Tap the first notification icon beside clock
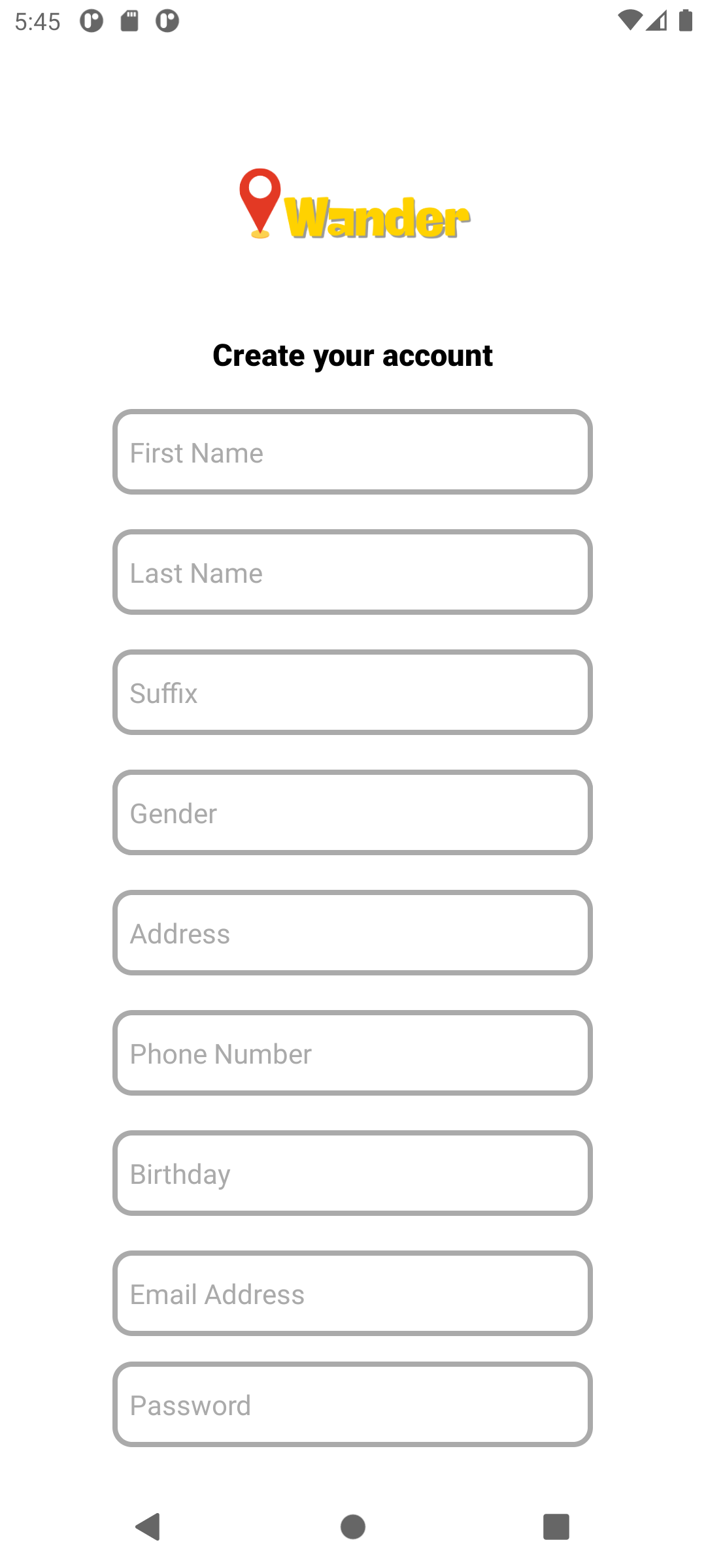The height and width of the screenshot is (1568, 706). 92,21
